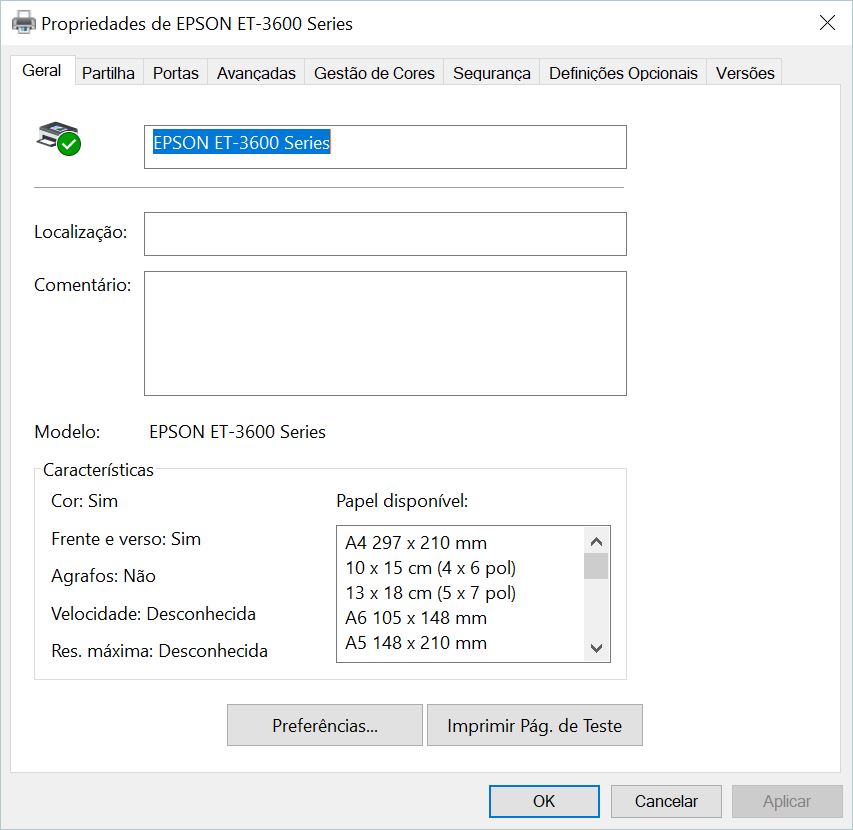This screenshot has height=830, width=853.
Task: Click the 'Características' group heading
Action: (x=98, y=470)
